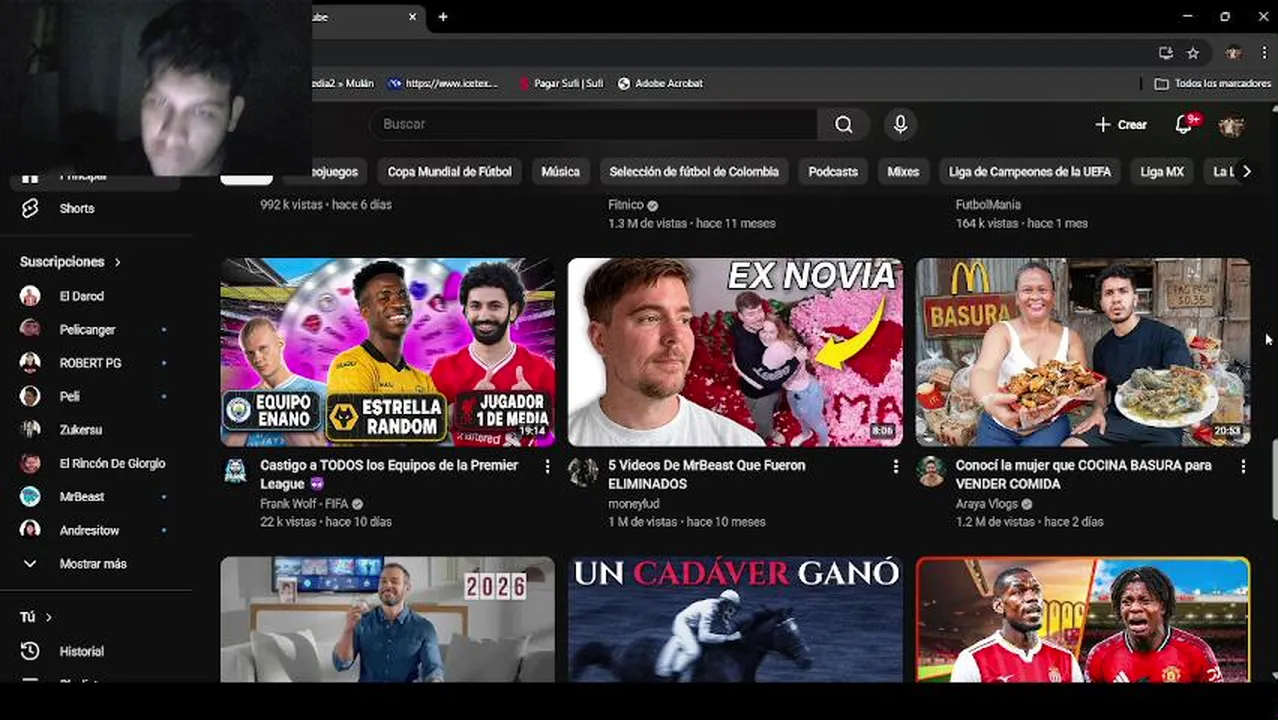Open Fitnico channel link

[627, 205]
